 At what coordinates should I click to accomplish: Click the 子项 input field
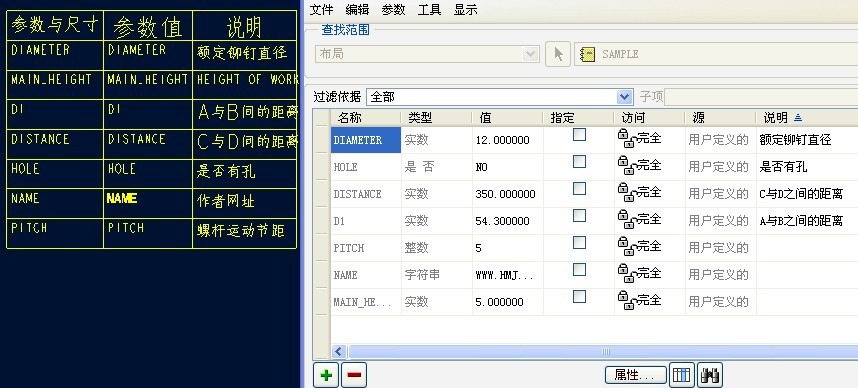(761, 97)
